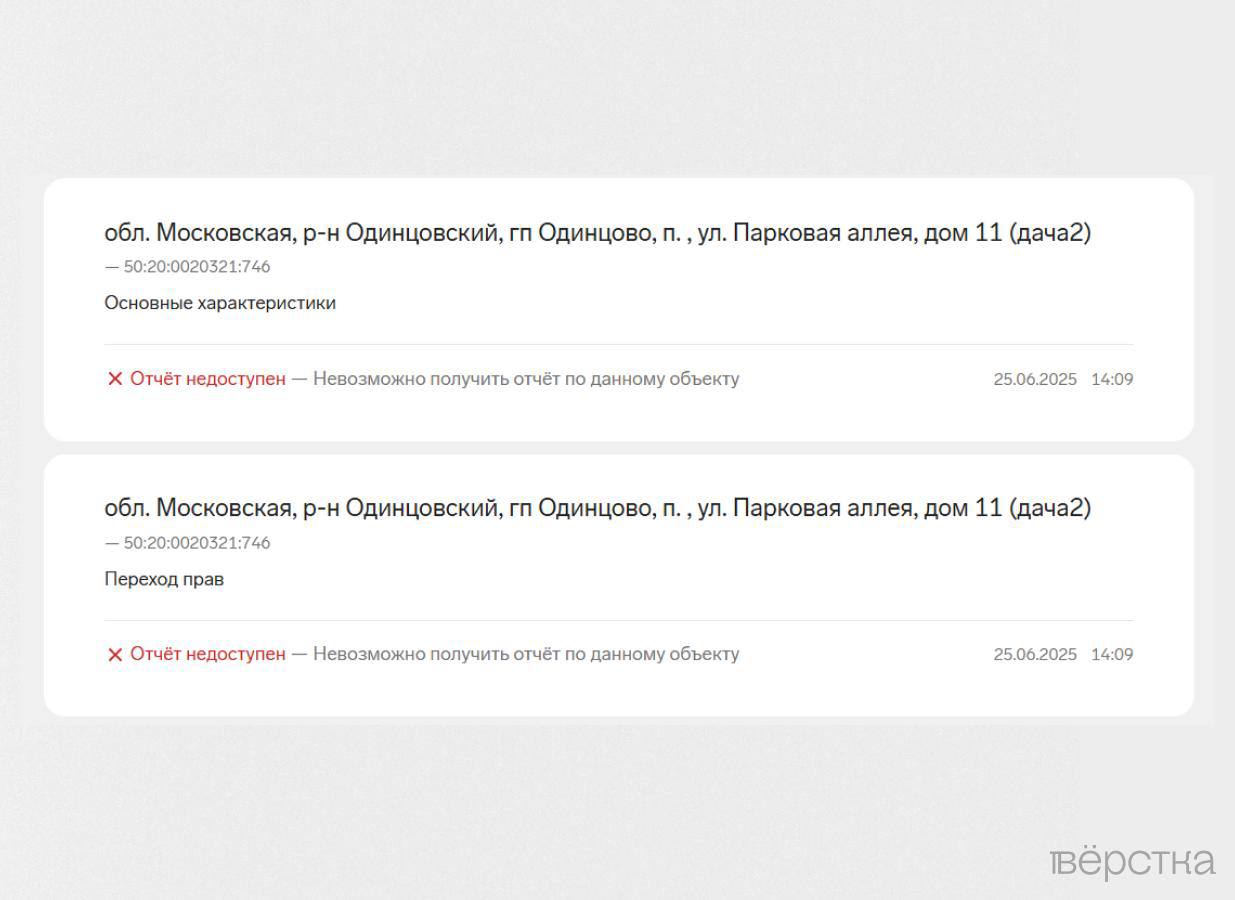Click the red X icon in Основные характеристики card
This screenshot has height=900, width=1235.
(115, 379)
